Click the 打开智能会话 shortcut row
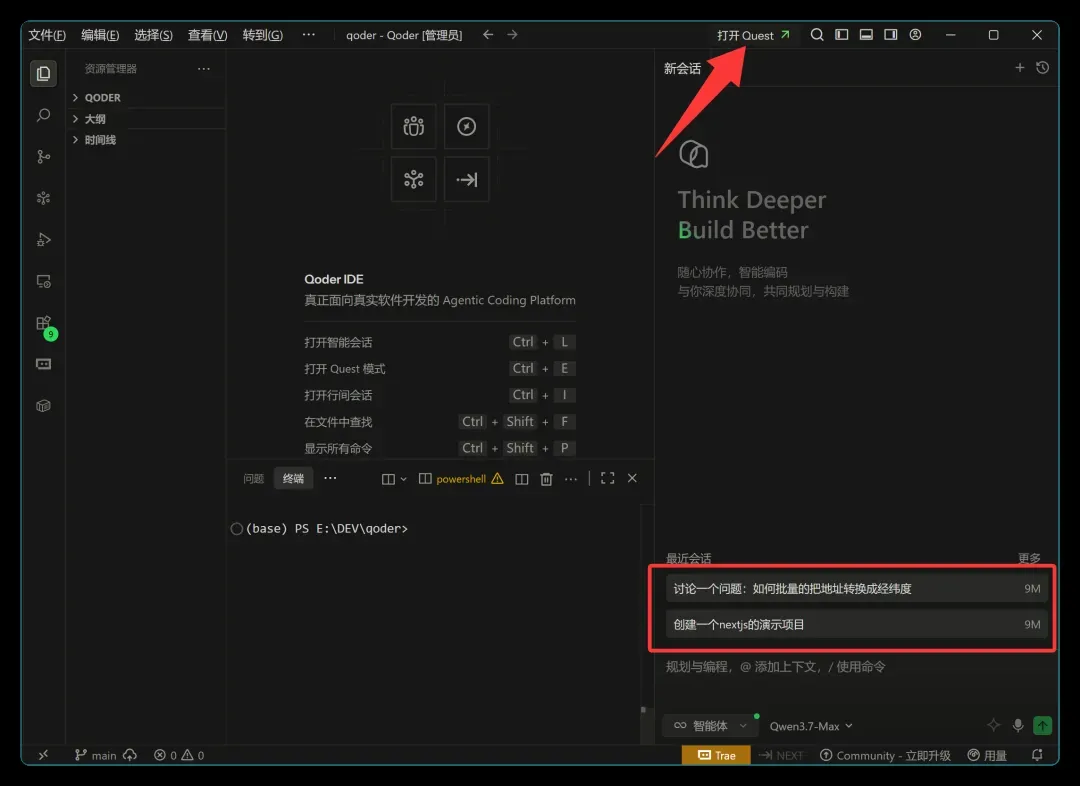 coord(440,342)
